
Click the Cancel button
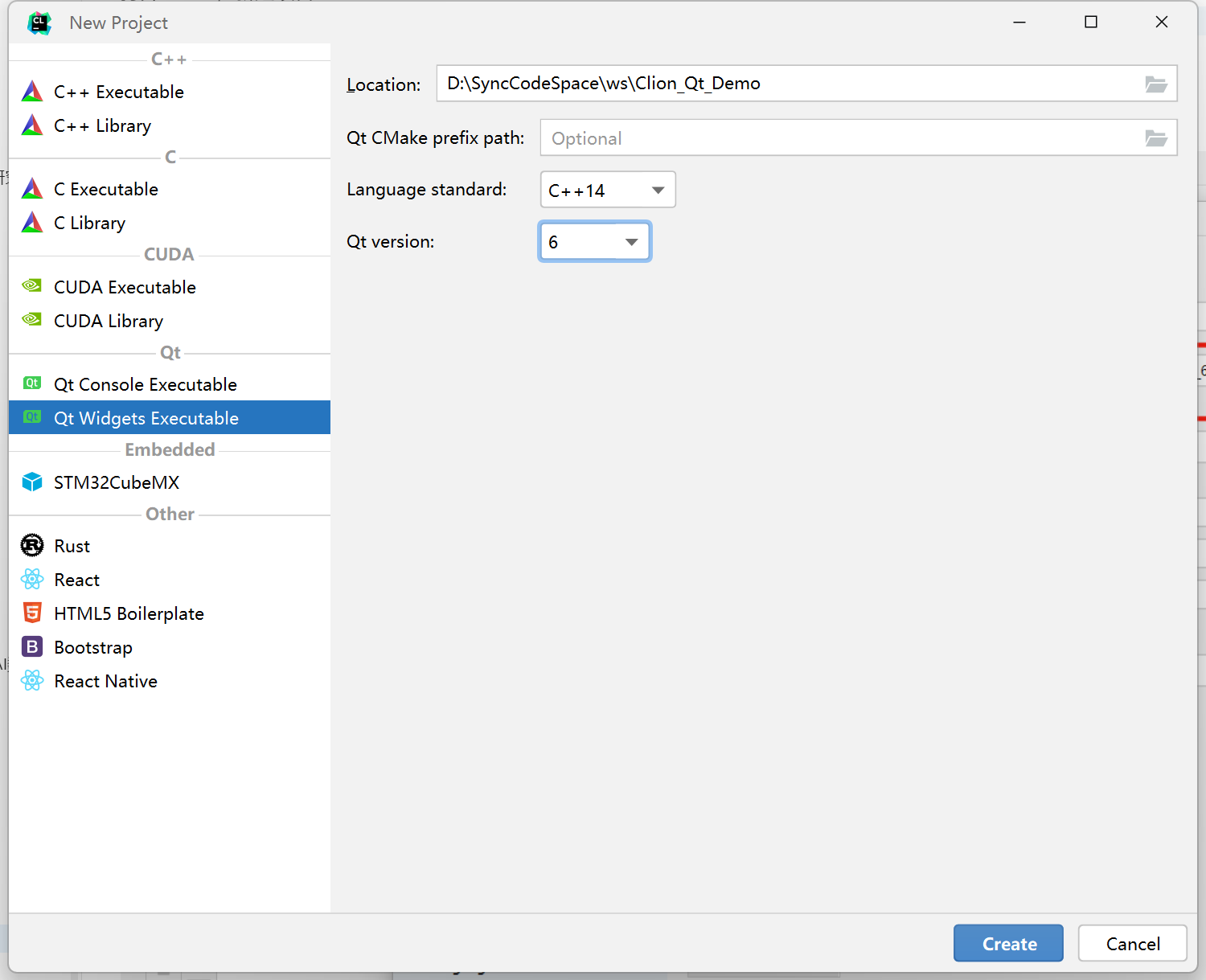click(1133, 943)
